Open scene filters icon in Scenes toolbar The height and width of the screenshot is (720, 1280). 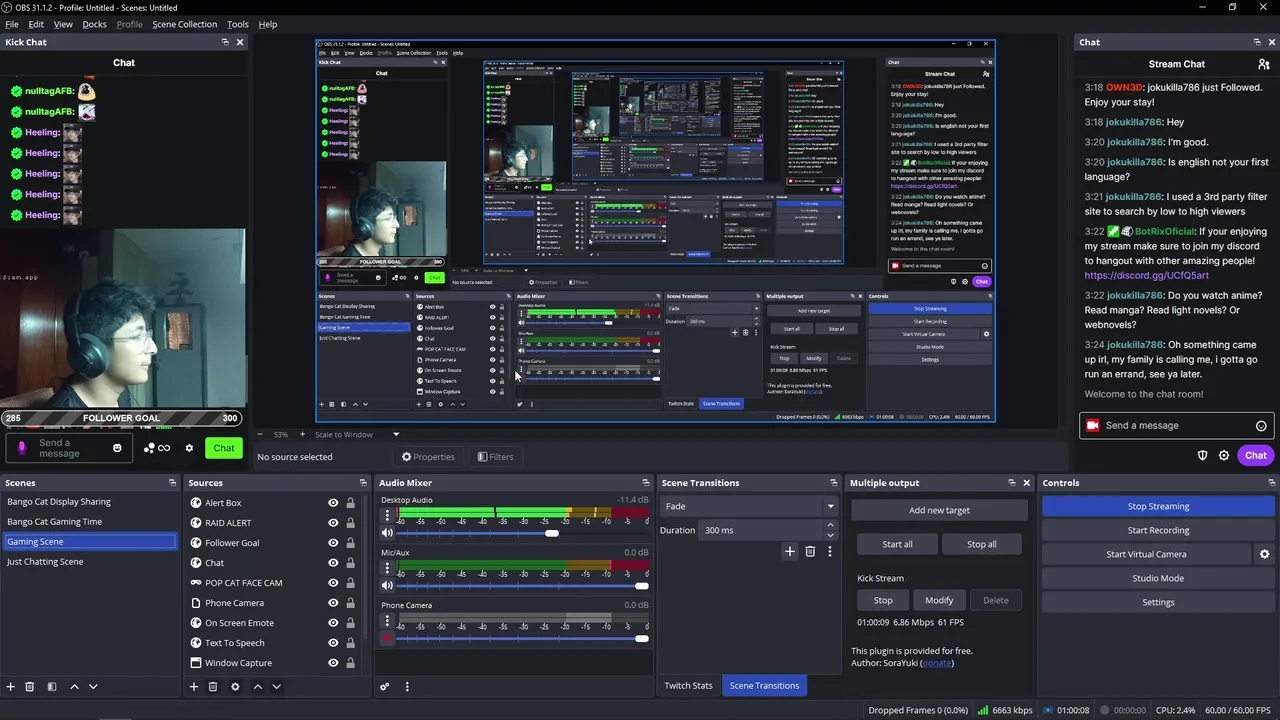click(52, 687)
